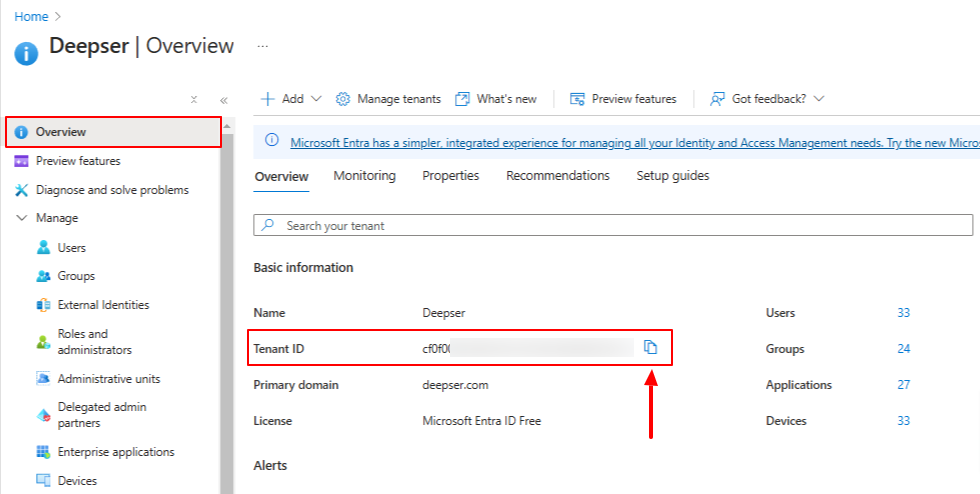Click the Devices monitor icon in sidebar
980x494 pixels.
pyautogui.click(x=43, y=480)
